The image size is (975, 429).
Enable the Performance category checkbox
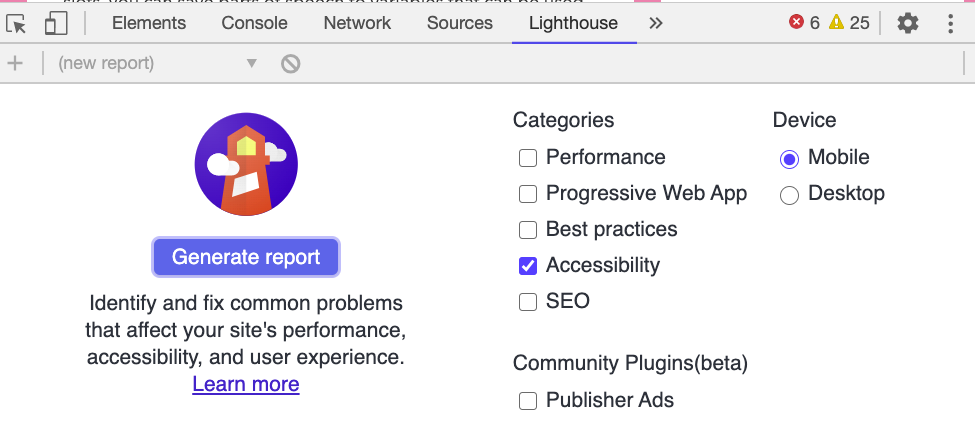[x=528, y=158]
